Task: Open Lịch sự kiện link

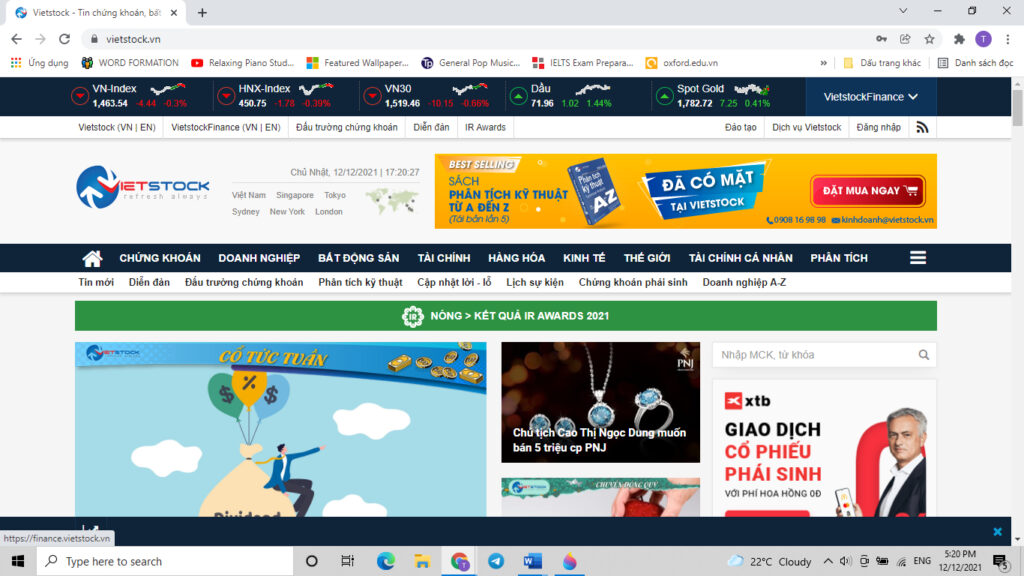Action: 535,282
